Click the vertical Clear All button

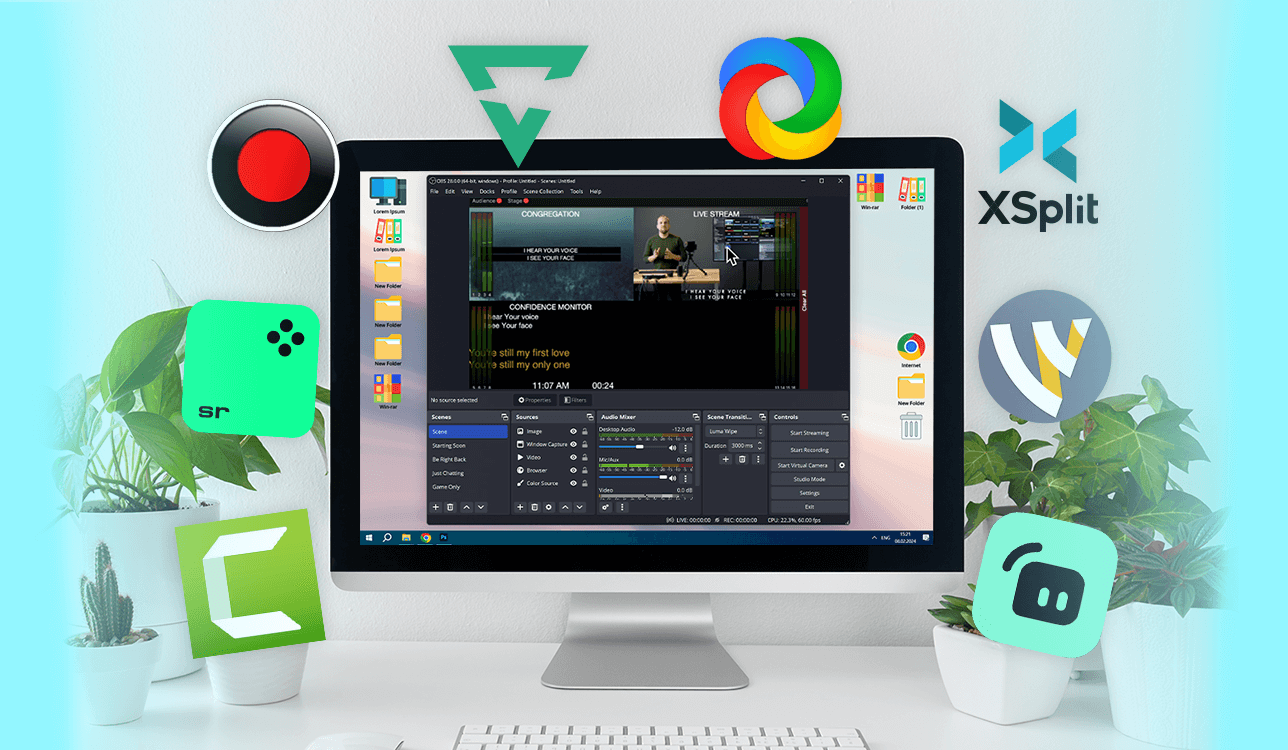tap(803, 300)
